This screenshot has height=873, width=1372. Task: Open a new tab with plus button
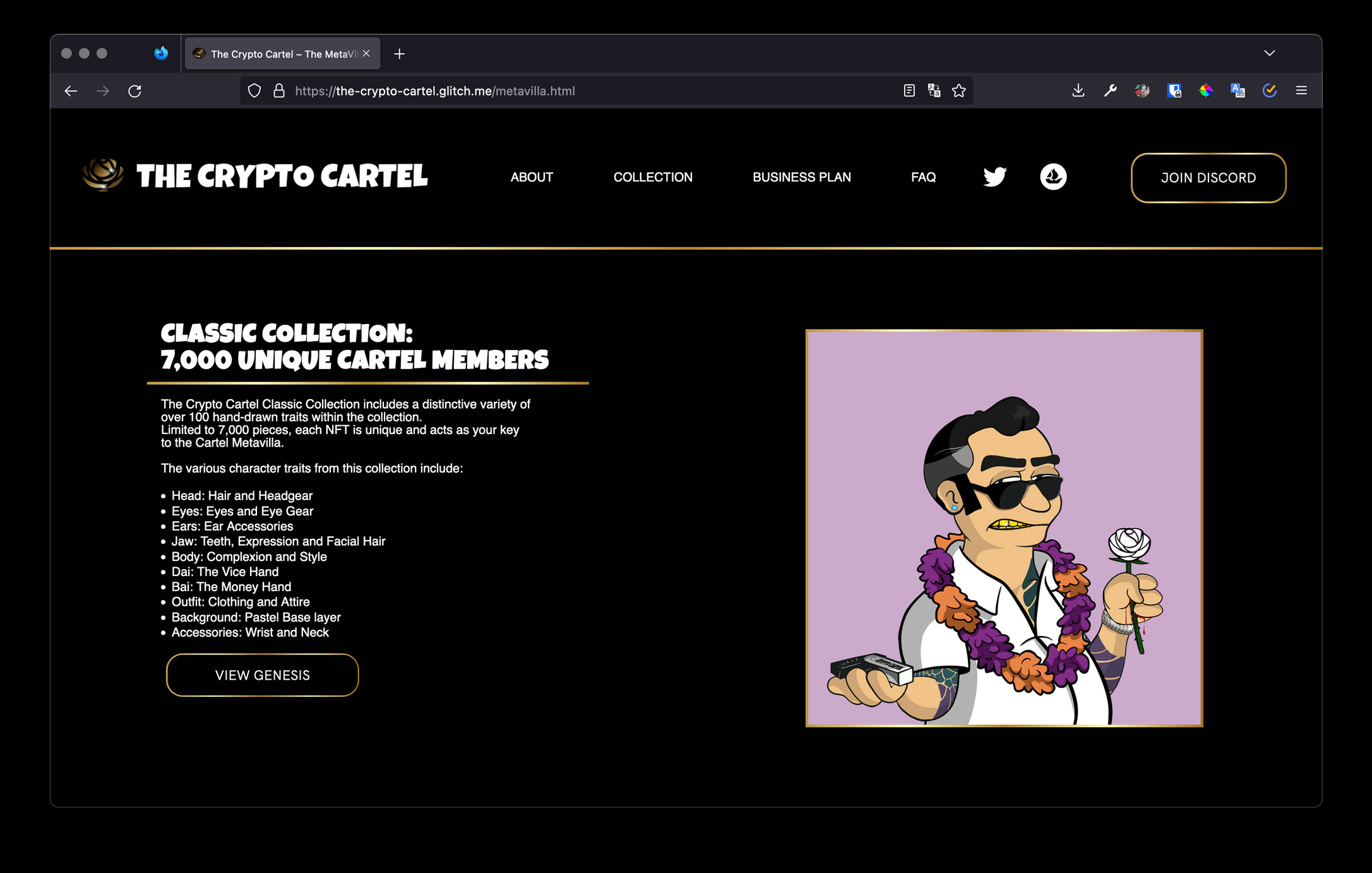coord(399,54)
